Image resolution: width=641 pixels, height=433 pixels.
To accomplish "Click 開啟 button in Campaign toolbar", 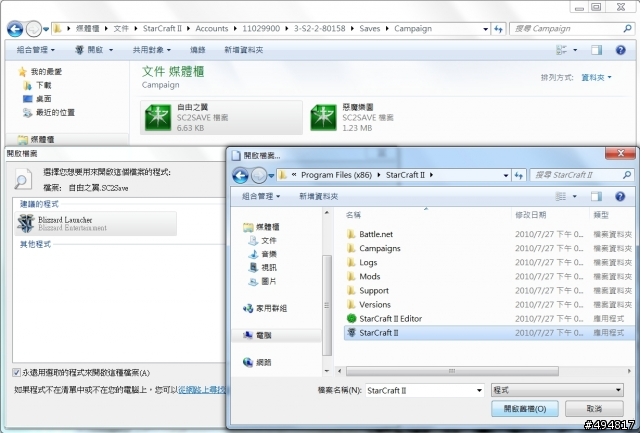I will click(89, 50).
